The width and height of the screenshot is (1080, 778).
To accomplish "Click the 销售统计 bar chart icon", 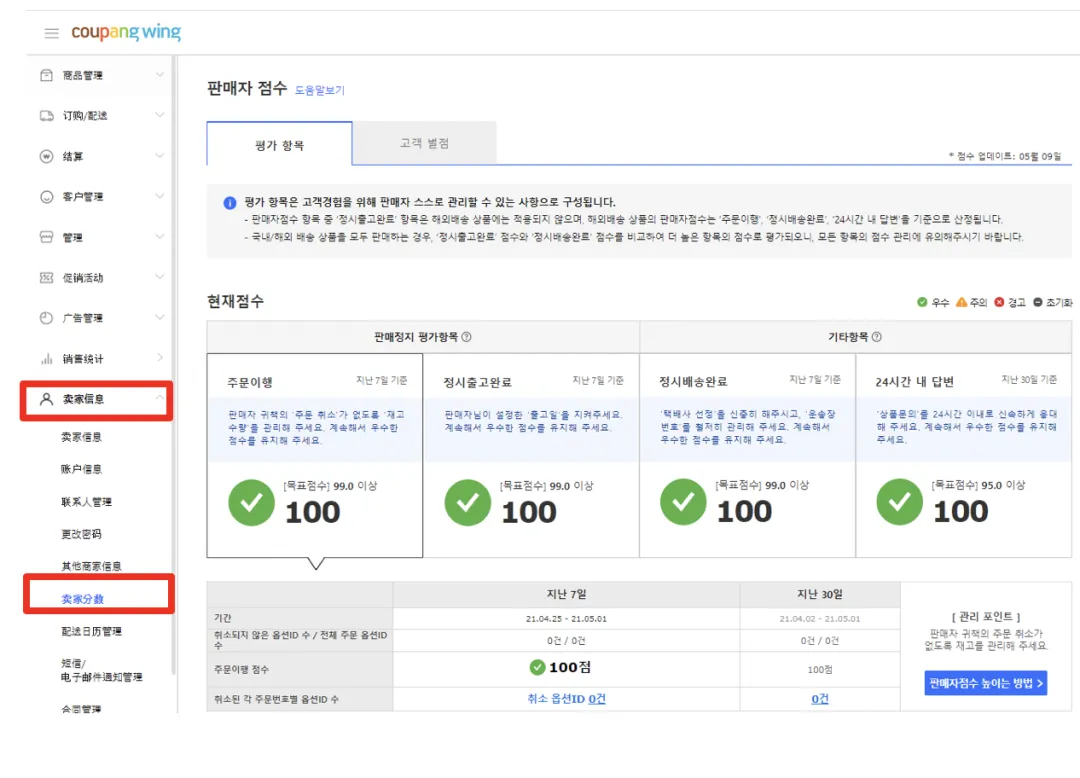I will point(46,359).
